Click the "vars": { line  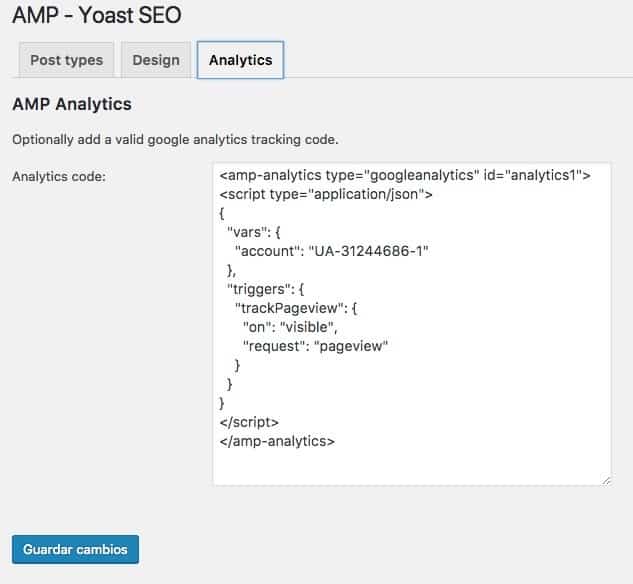pos(254,232)
